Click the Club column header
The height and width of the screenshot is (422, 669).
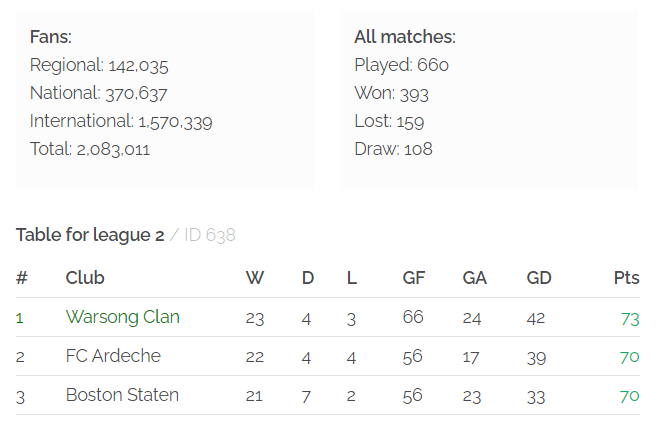point(85,278)
